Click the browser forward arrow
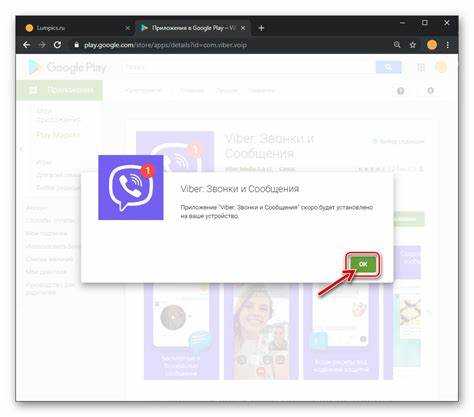Viewport: 474px width, 417px height. 42,45
